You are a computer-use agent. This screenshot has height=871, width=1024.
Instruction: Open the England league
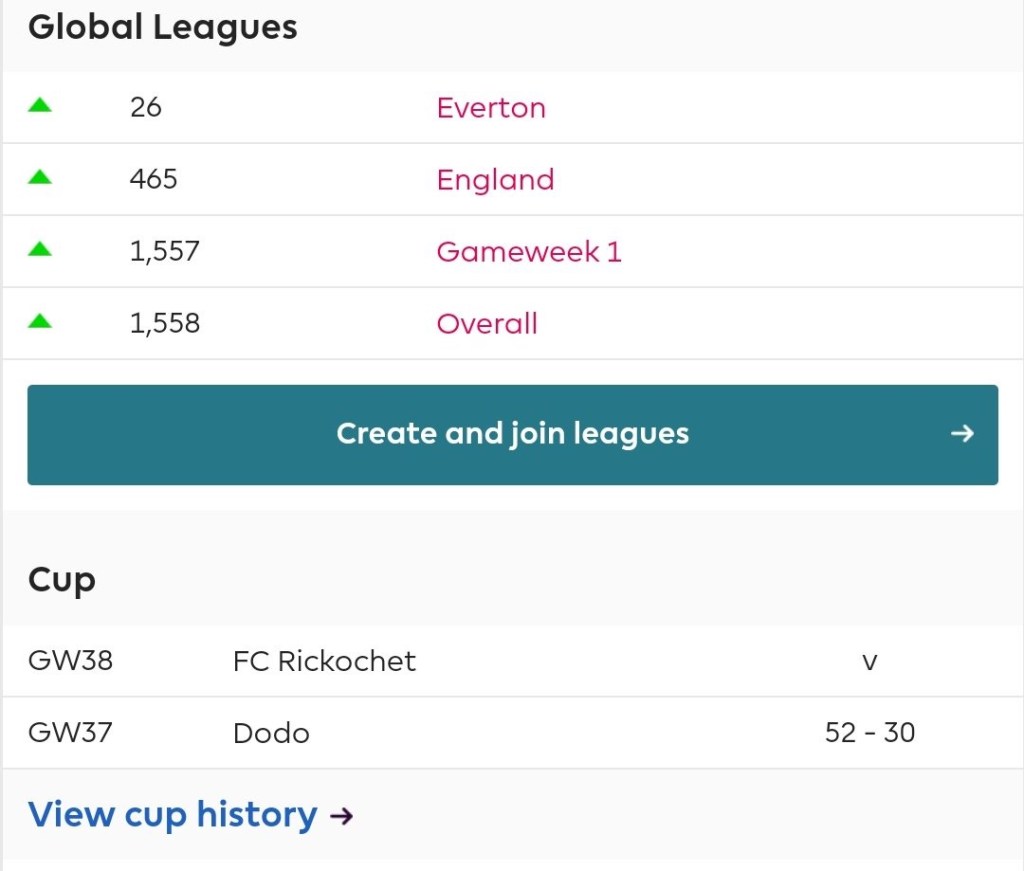click(x=495, y=180)
